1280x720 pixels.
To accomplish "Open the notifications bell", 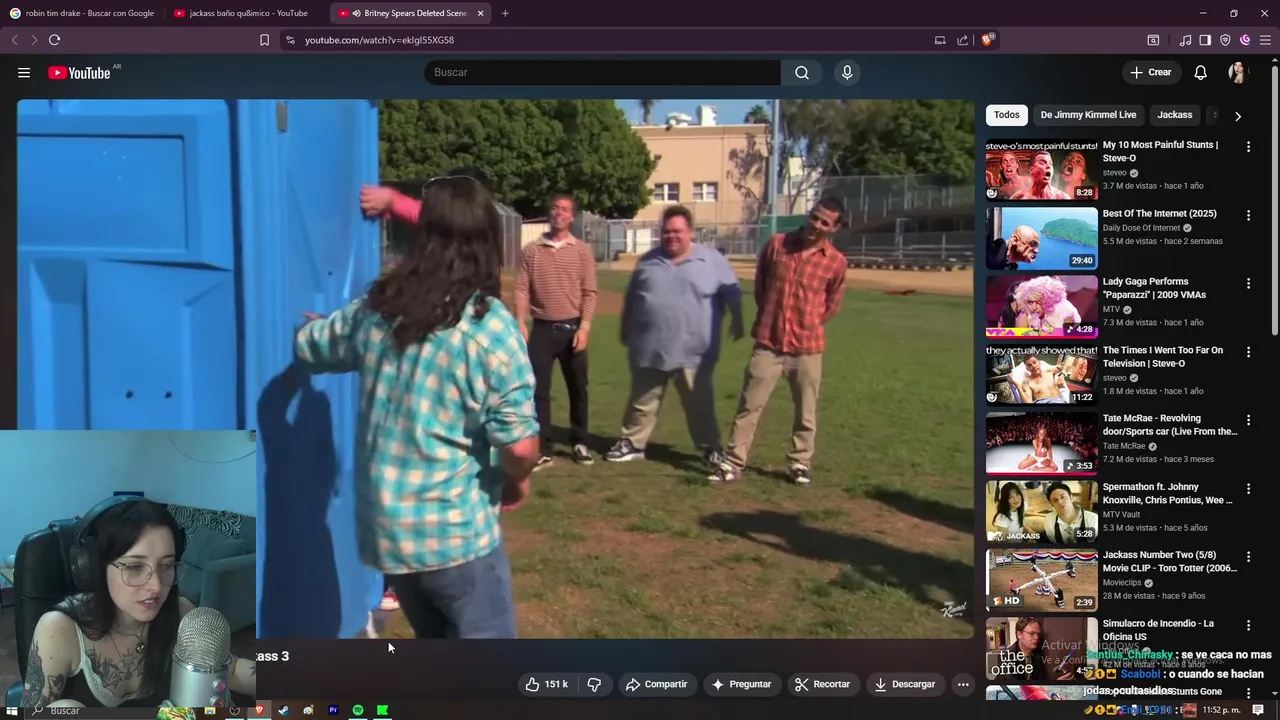I will tap(1200, 72).
